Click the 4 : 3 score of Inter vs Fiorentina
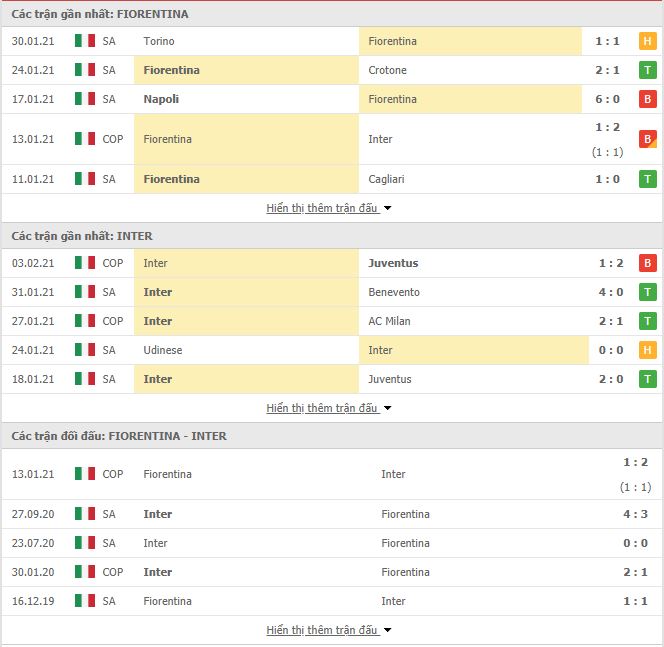 pyautogui.click(x=635, y=514)
